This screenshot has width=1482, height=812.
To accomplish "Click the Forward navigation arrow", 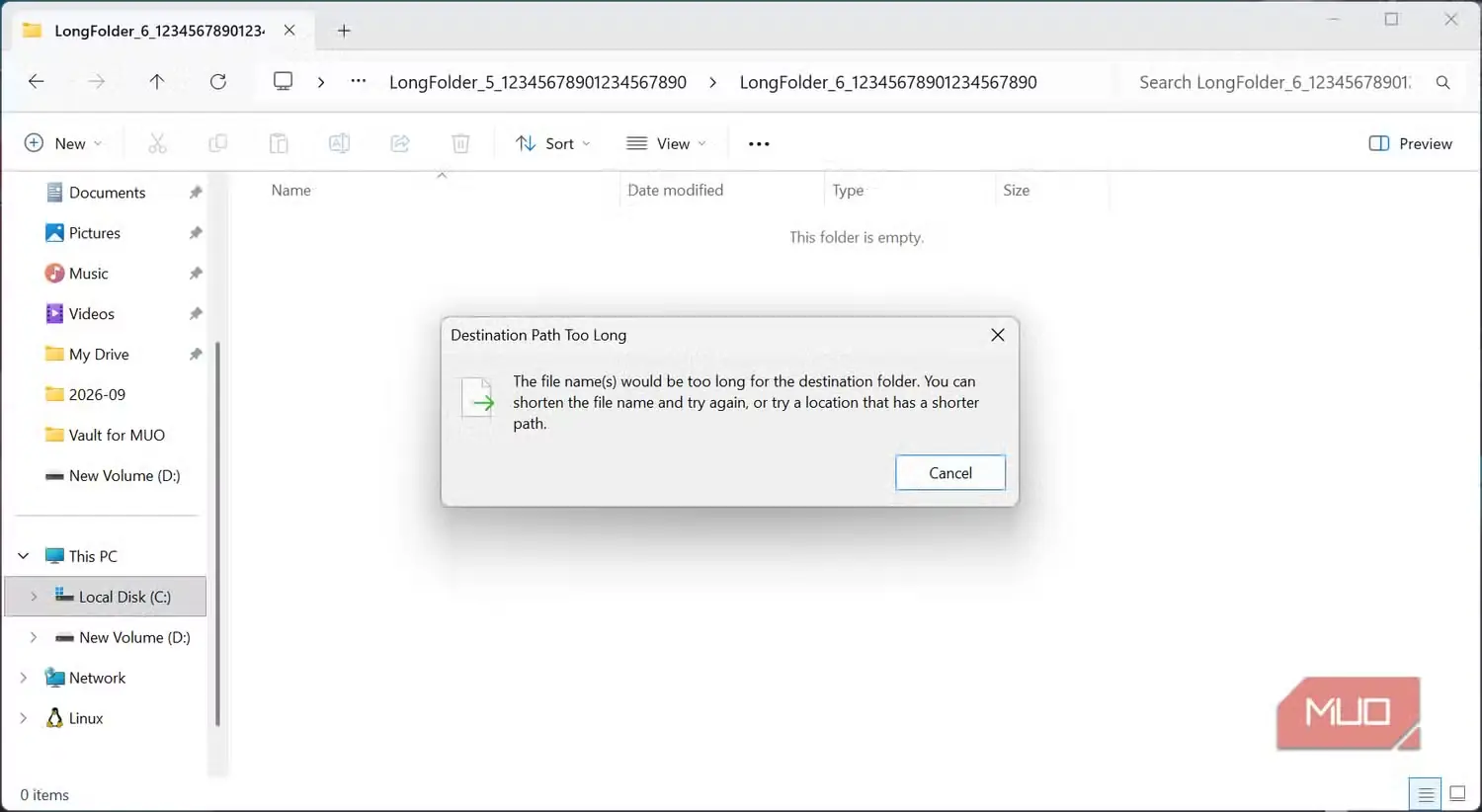I will tap(96, 82).
